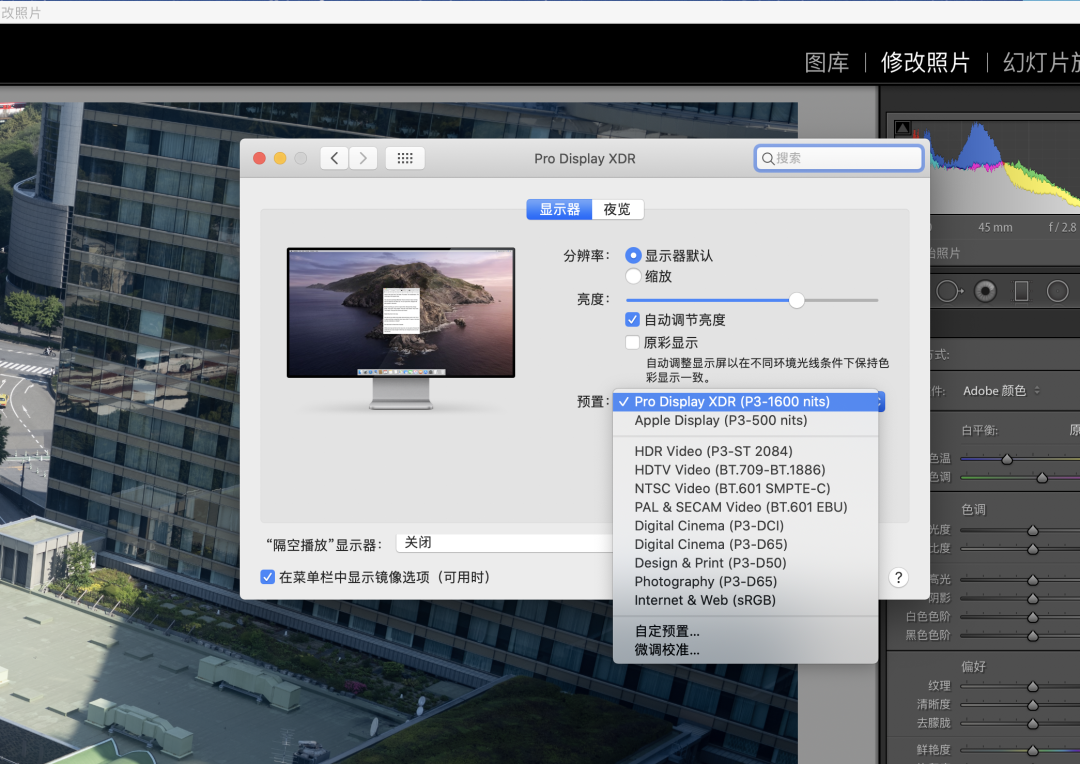Toggle histogram shadow clipping triangle in Lightroom
The image size is (1080, 764).
click(902, 127)
